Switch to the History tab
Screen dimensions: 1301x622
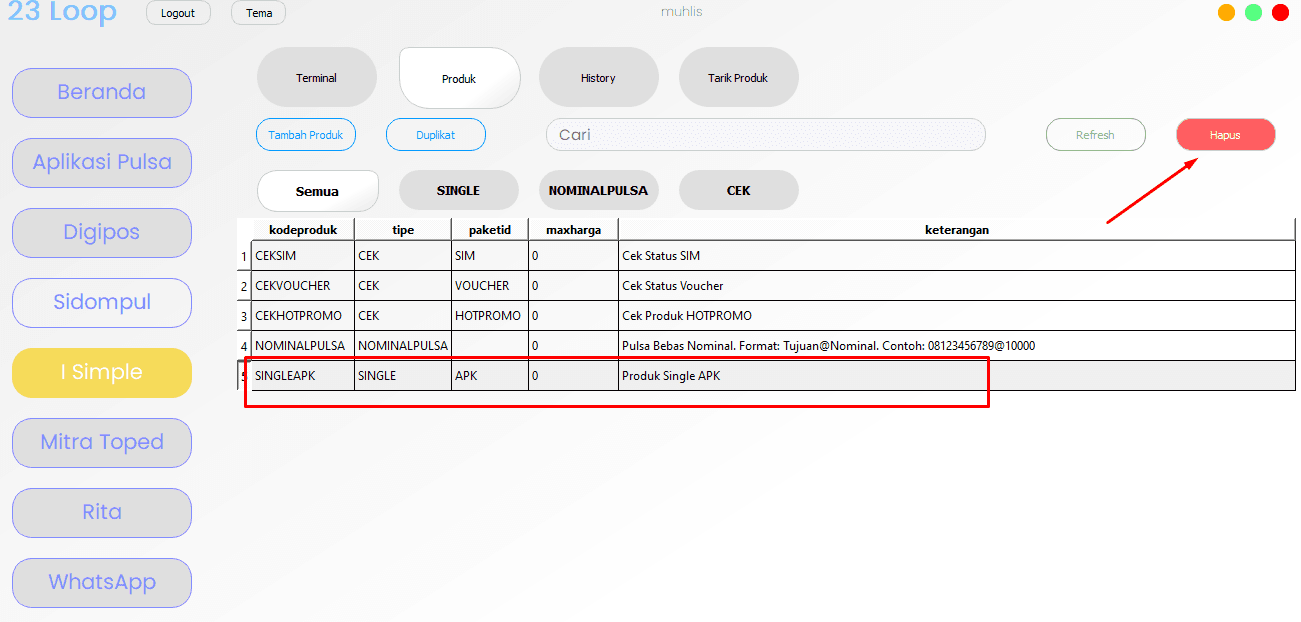click(x=598, y=78)
